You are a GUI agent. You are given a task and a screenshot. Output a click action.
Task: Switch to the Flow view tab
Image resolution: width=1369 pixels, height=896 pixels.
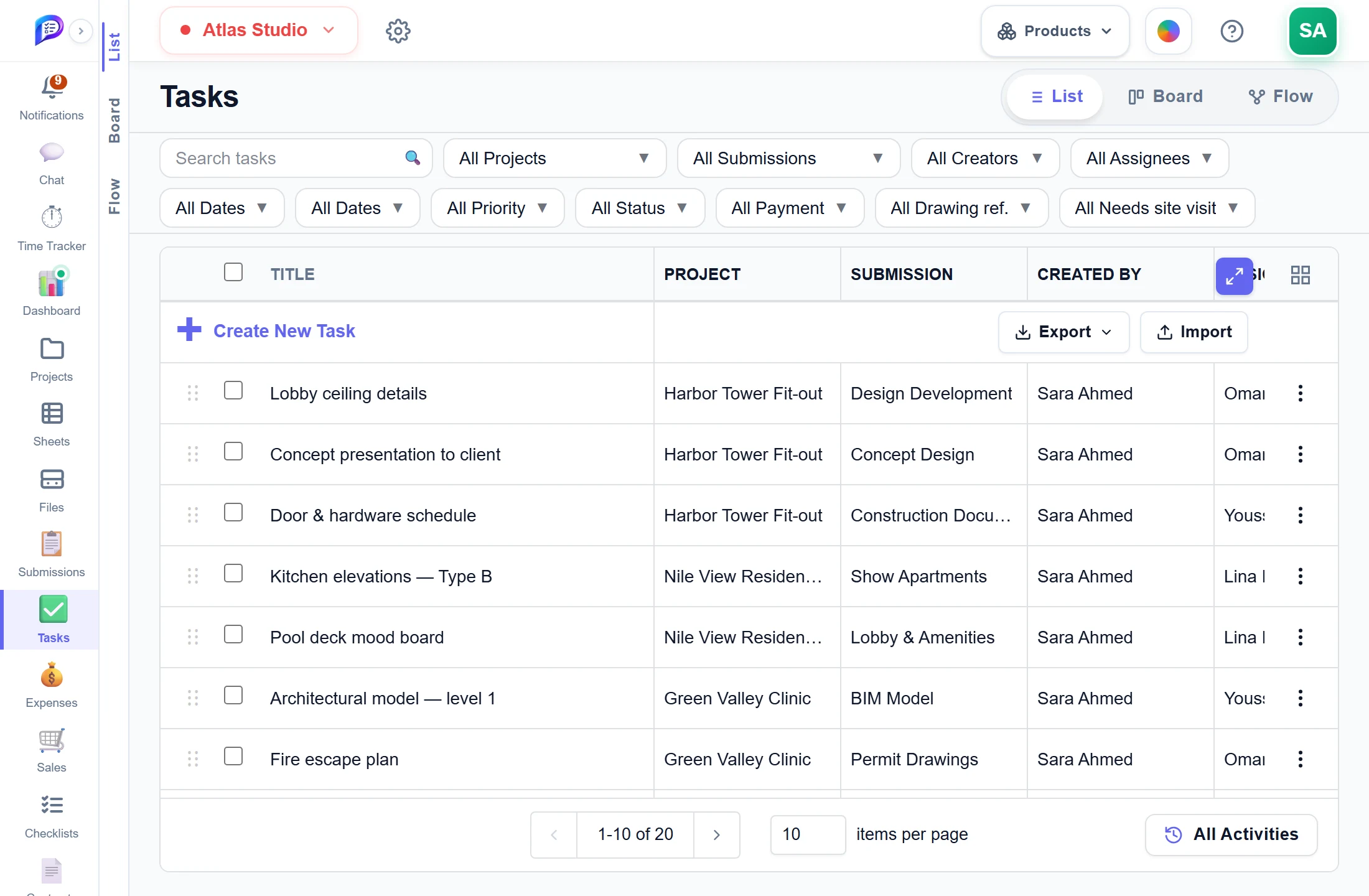pyautogui.click(x=1281, y=96)
